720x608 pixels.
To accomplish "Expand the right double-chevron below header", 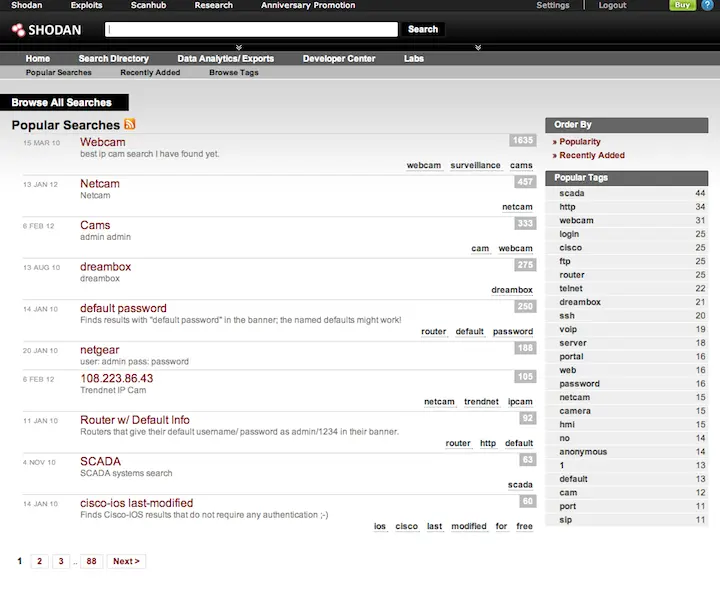I will pyautogui.click(x=478, y=47).
